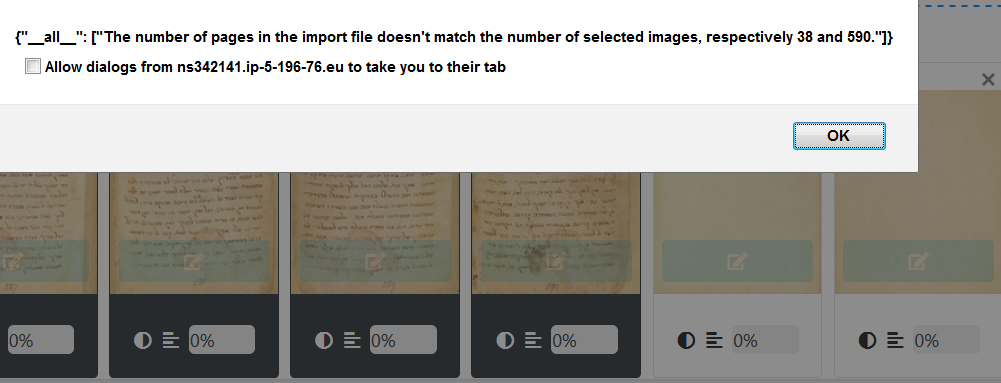Click edit icon on first light-colored blank card
This screenshot has width=1001, height=383.
[x=737, y=261]
